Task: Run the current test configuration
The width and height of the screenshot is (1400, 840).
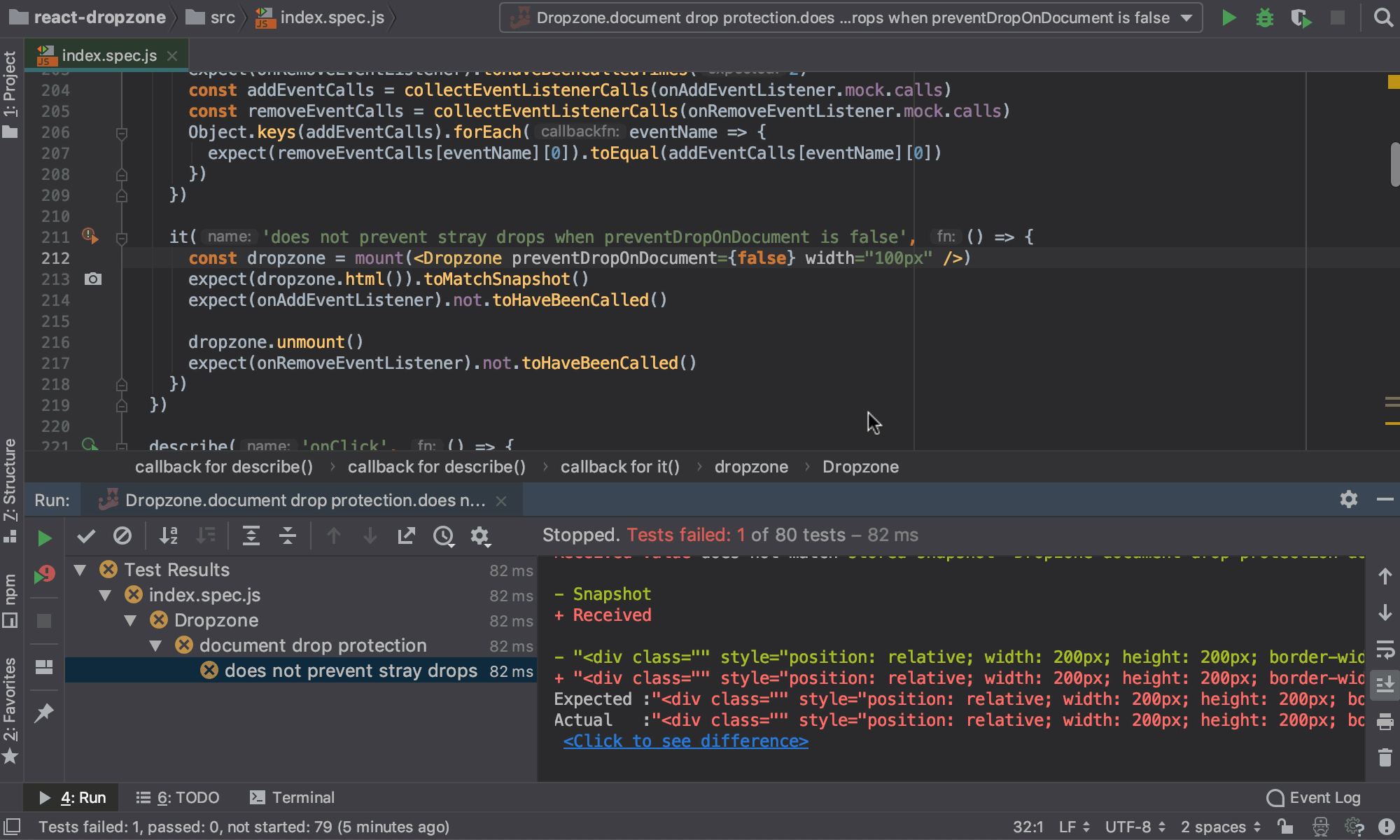Action: [x=1228, y=17]
